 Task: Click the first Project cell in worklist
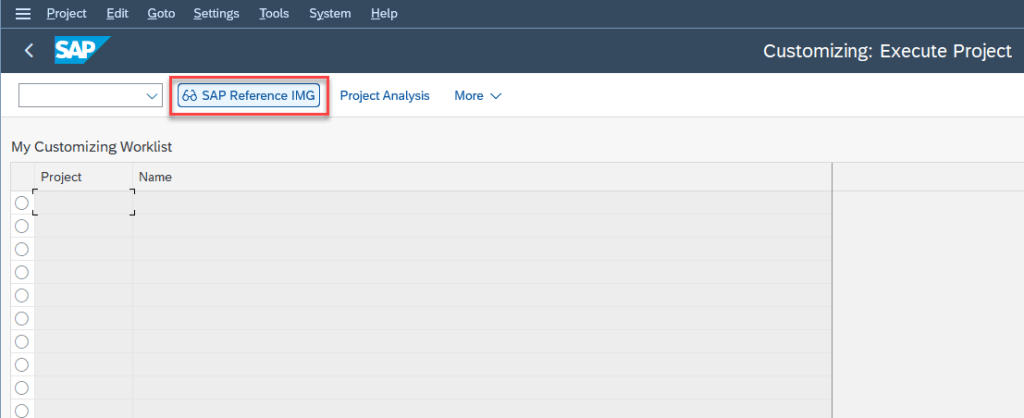click(83, 203)
